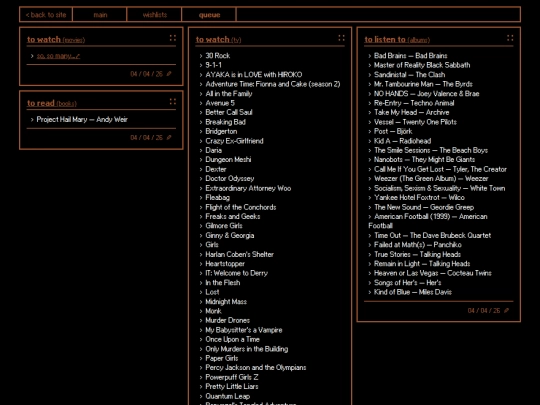Click 'Adventure Time: Fionna and Cake (season 2)'
Viewport: 540px width, 405px height.
tap(273, 84)
